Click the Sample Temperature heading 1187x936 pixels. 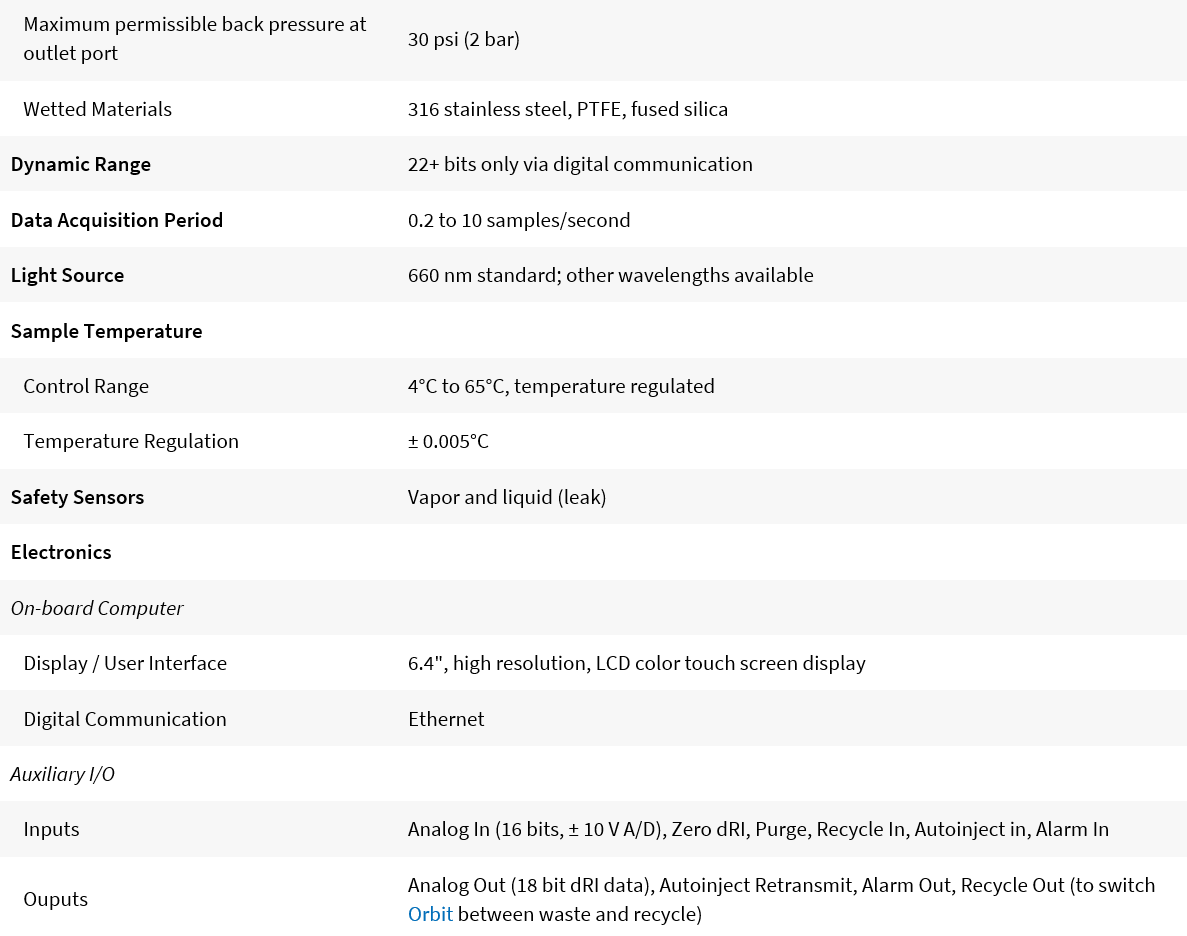tap(107, 331)
